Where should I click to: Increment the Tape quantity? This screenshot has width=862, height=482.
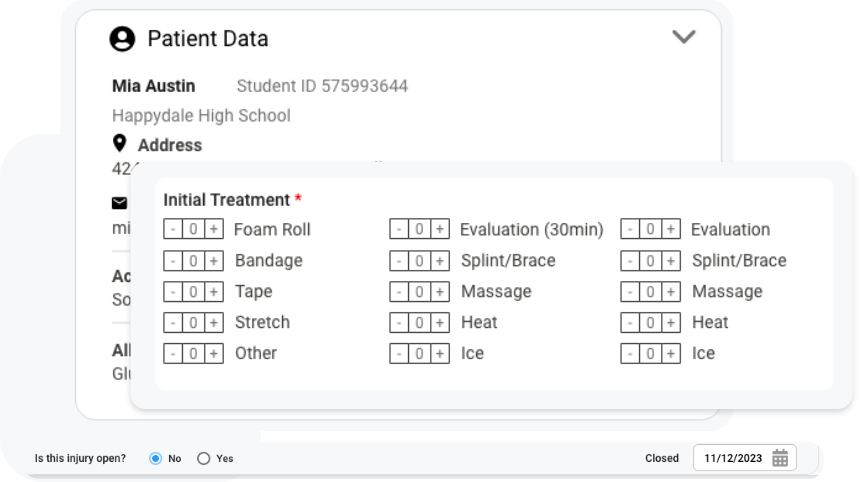point(214,291)
